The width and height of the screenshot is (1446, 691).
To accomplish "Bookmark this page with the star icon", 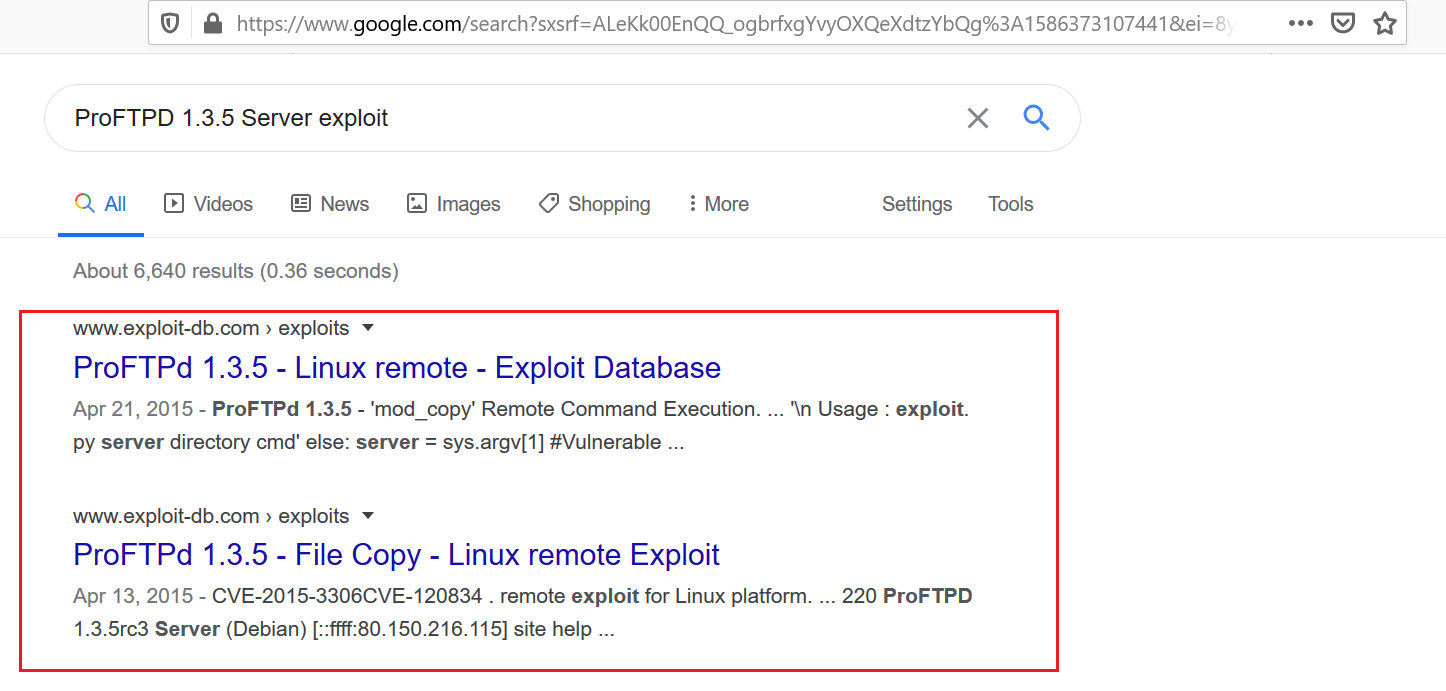I will pos(1385,24).
